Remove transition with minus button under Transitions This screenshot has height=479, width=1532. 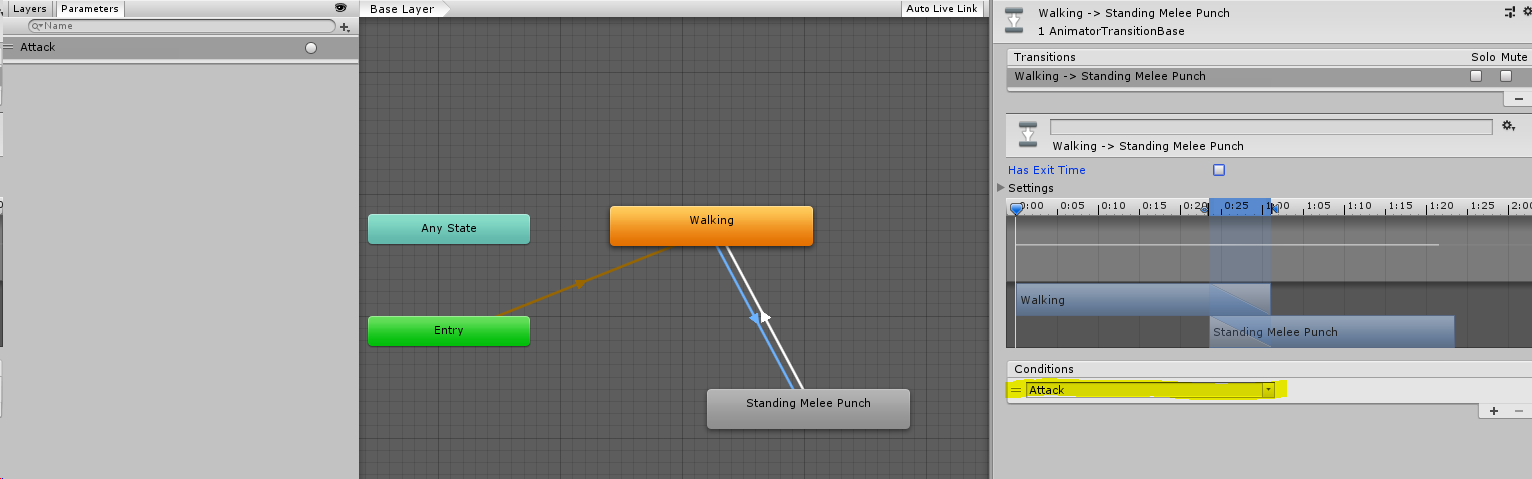(x=1518, y=99)
